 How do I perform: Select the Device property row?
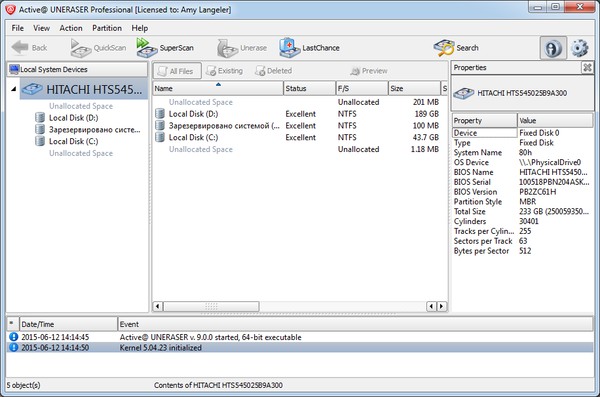point(522,133)
